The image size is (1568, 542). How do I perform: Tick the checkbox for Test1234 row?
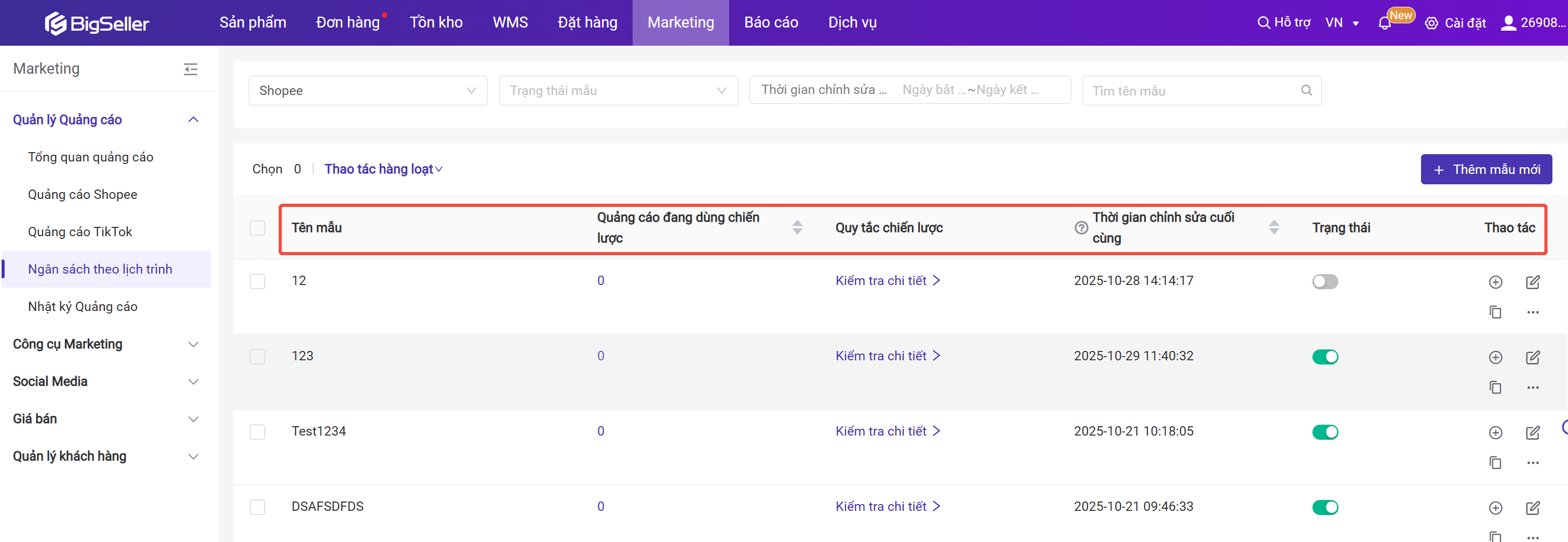[258, 432]
